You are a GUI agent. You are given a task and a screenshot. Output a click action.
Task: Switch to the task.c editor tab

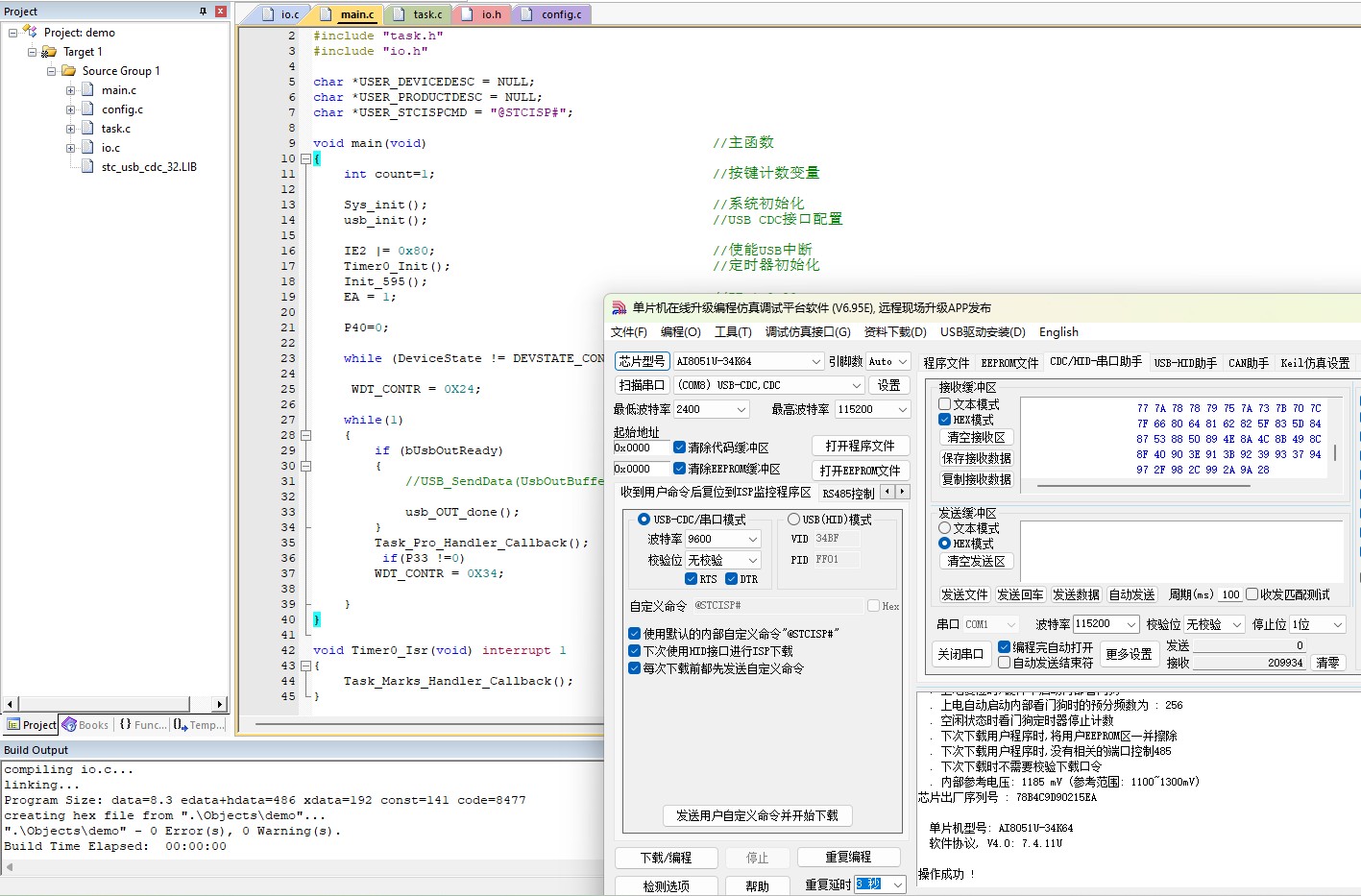(x=419, y=14)
